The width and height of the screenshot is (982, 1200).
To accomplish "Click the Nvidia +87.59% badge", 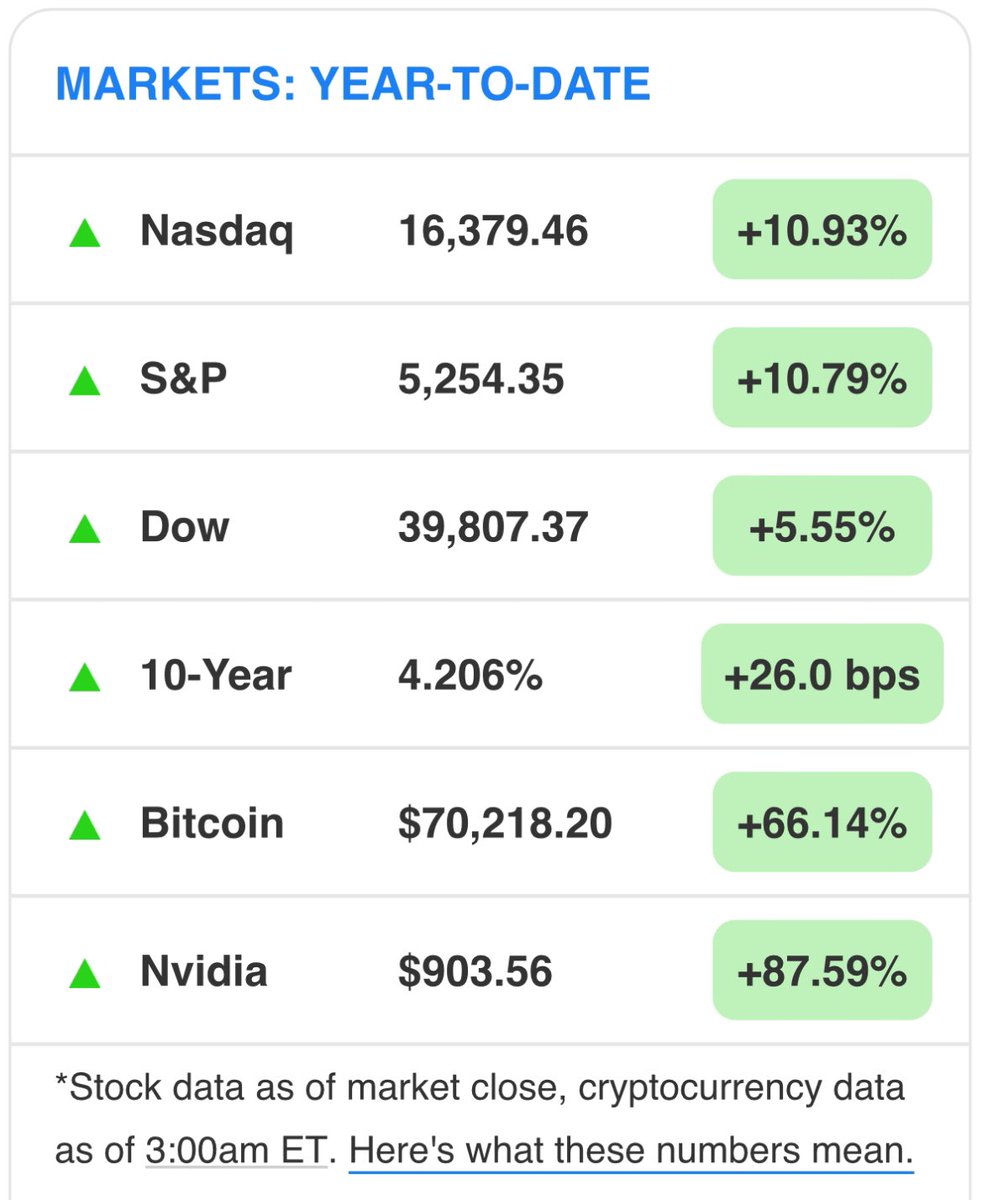I will [822, 969].
